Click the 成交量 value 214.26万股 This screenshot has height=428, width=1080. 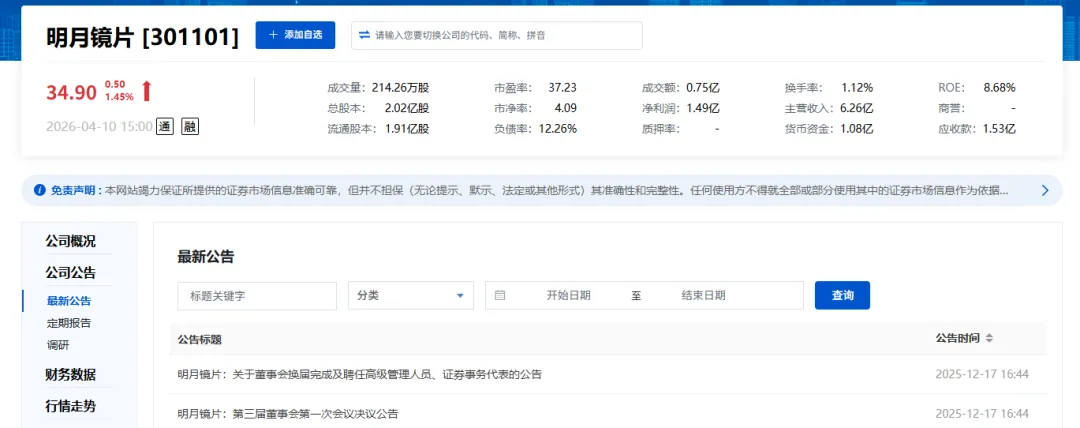[x=400, y=88]
